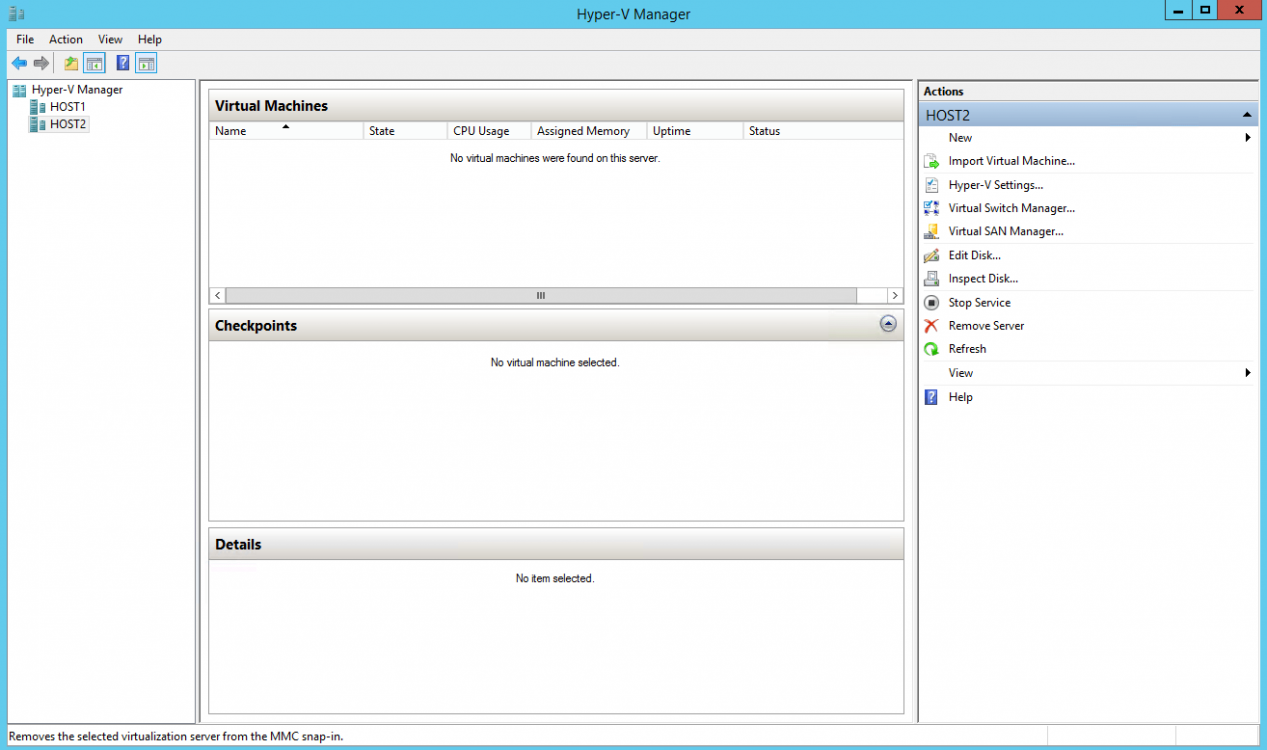Screen dimensions: 1267x750
Task: Click the Up one level folder icon
Action: point(71,64)
